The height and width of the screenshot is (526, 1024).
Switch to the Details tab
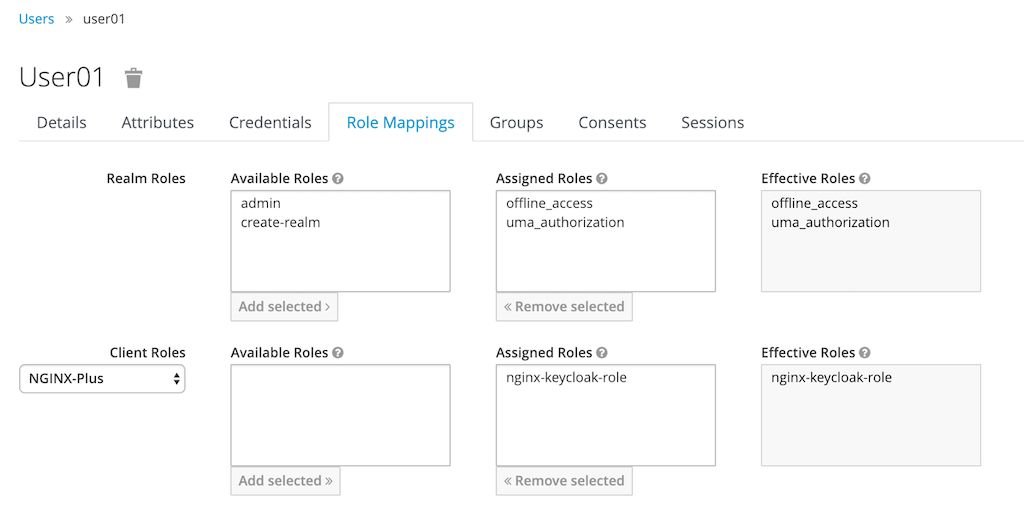coord(62,123)
